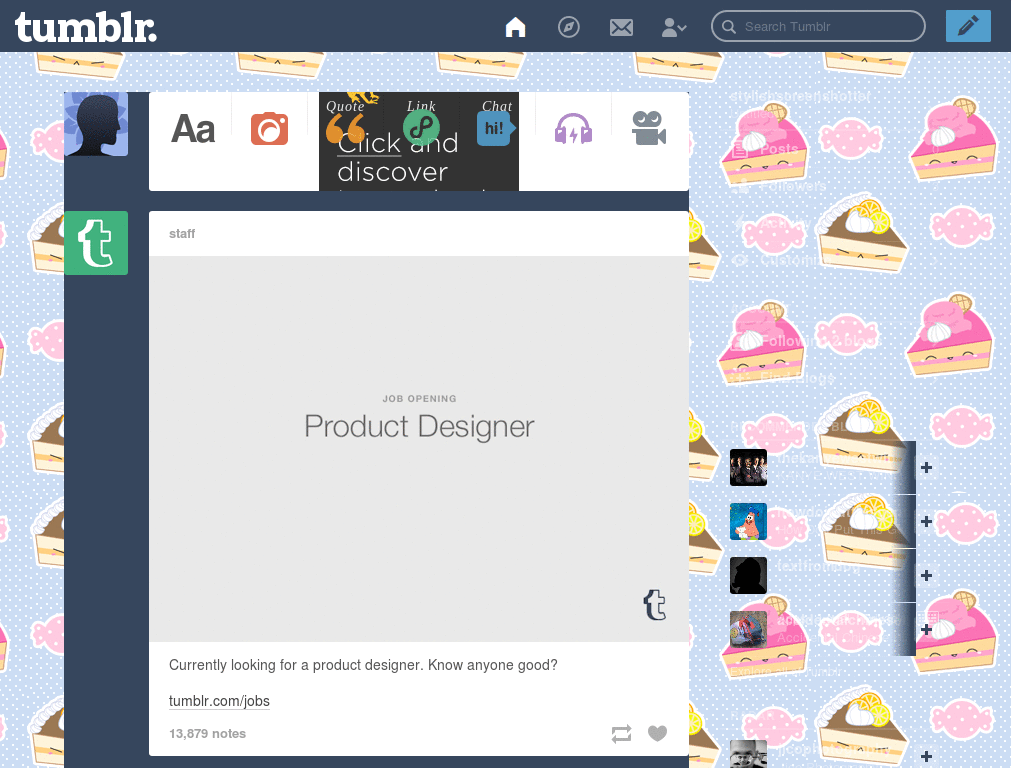Go to the Home dashboard icon

click(x=515, y=27)
